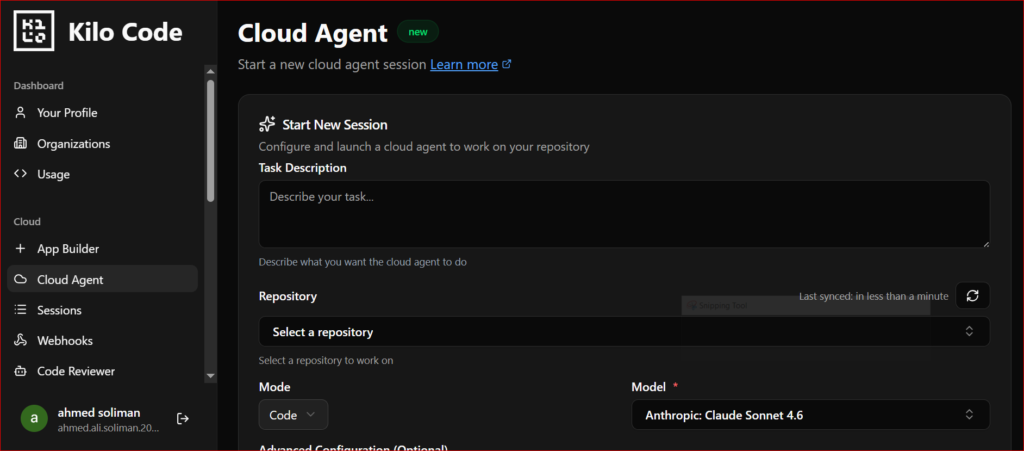The image size is (1024, 451).
Task: Click the email under ahmed soliman
Action: tap(108, 428)
